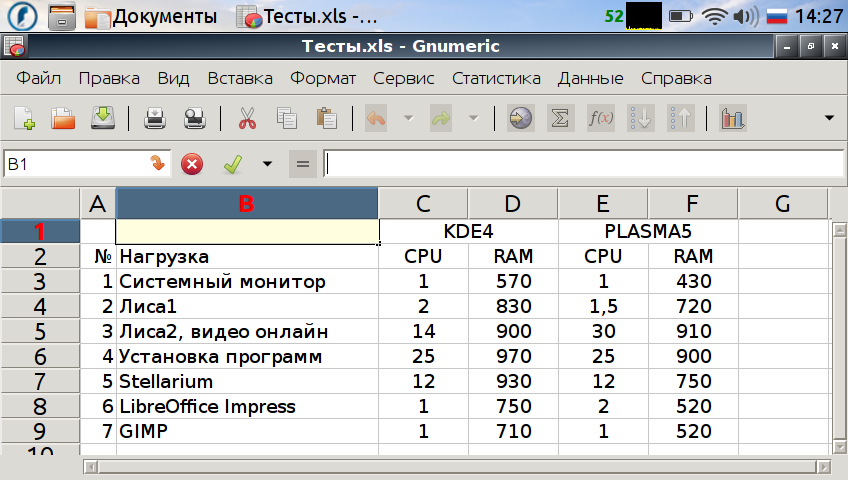This screenshot has width=848, height=480.
Task: Select the PLASMA5 header cell
Action: point(648,231)
